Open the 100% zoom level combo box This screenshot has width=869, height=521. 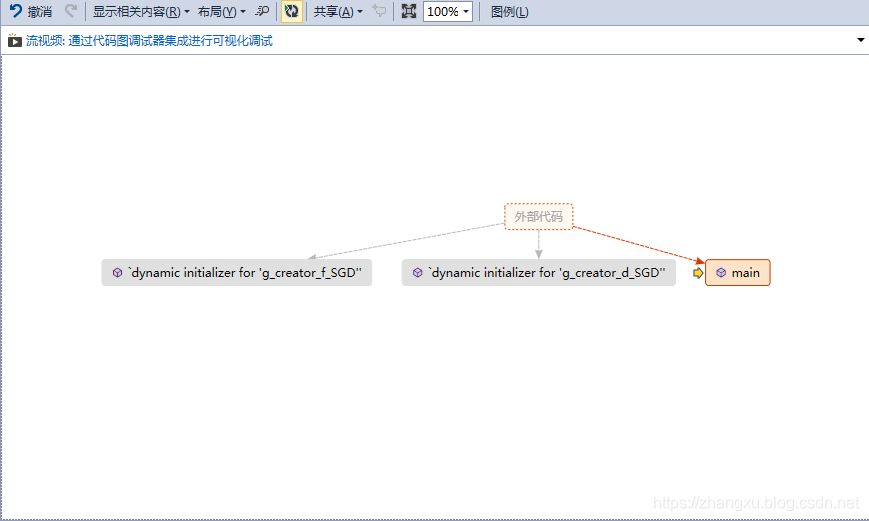click(448, 12)
